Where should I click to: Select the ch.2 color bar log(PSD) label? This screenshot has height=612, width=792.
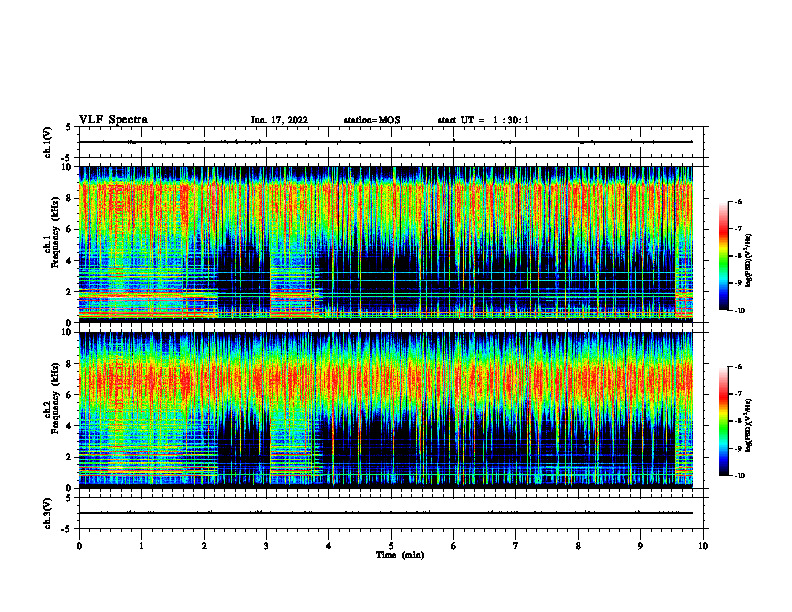749,423
